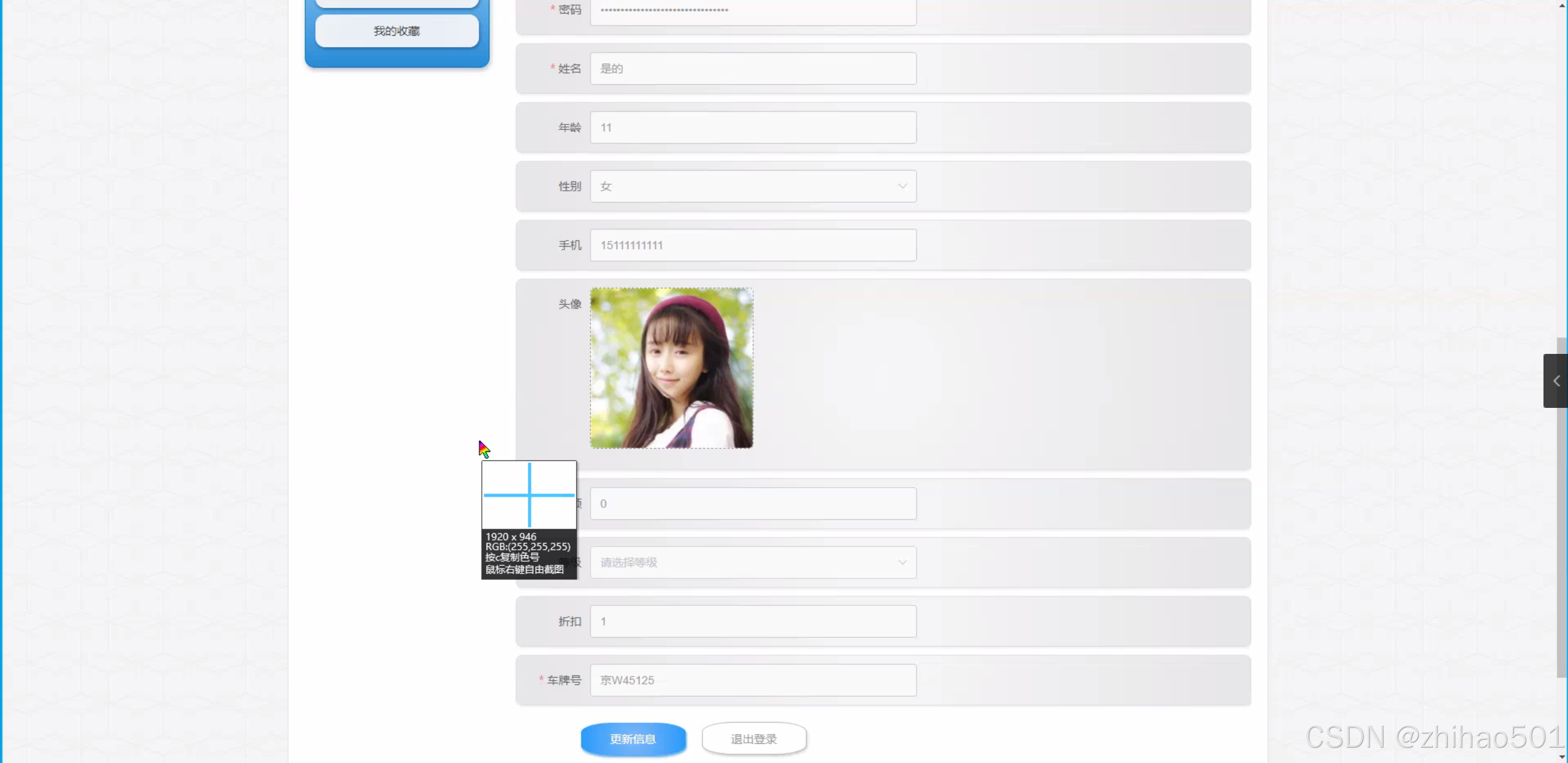This screenshot has height=763, width=1568.
Task: Click the 车牌号 license plate field
Action: tap(753, 680)
